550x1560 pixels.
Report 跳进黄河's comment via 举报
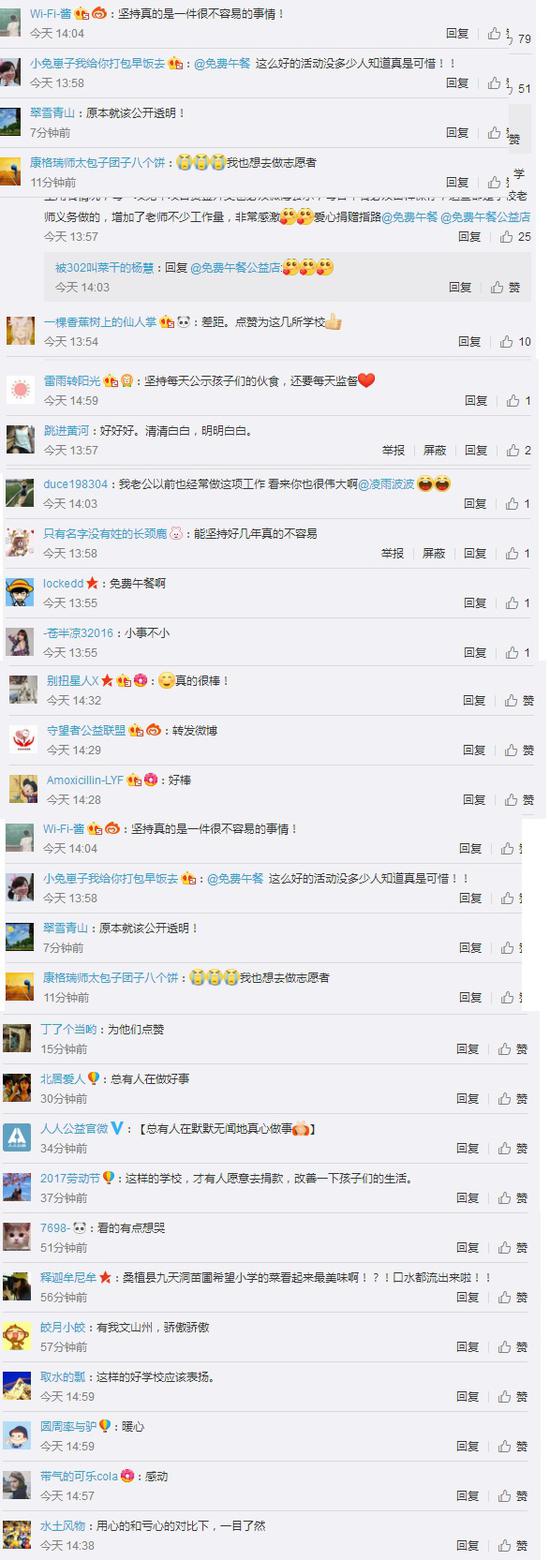click(393, 451)
